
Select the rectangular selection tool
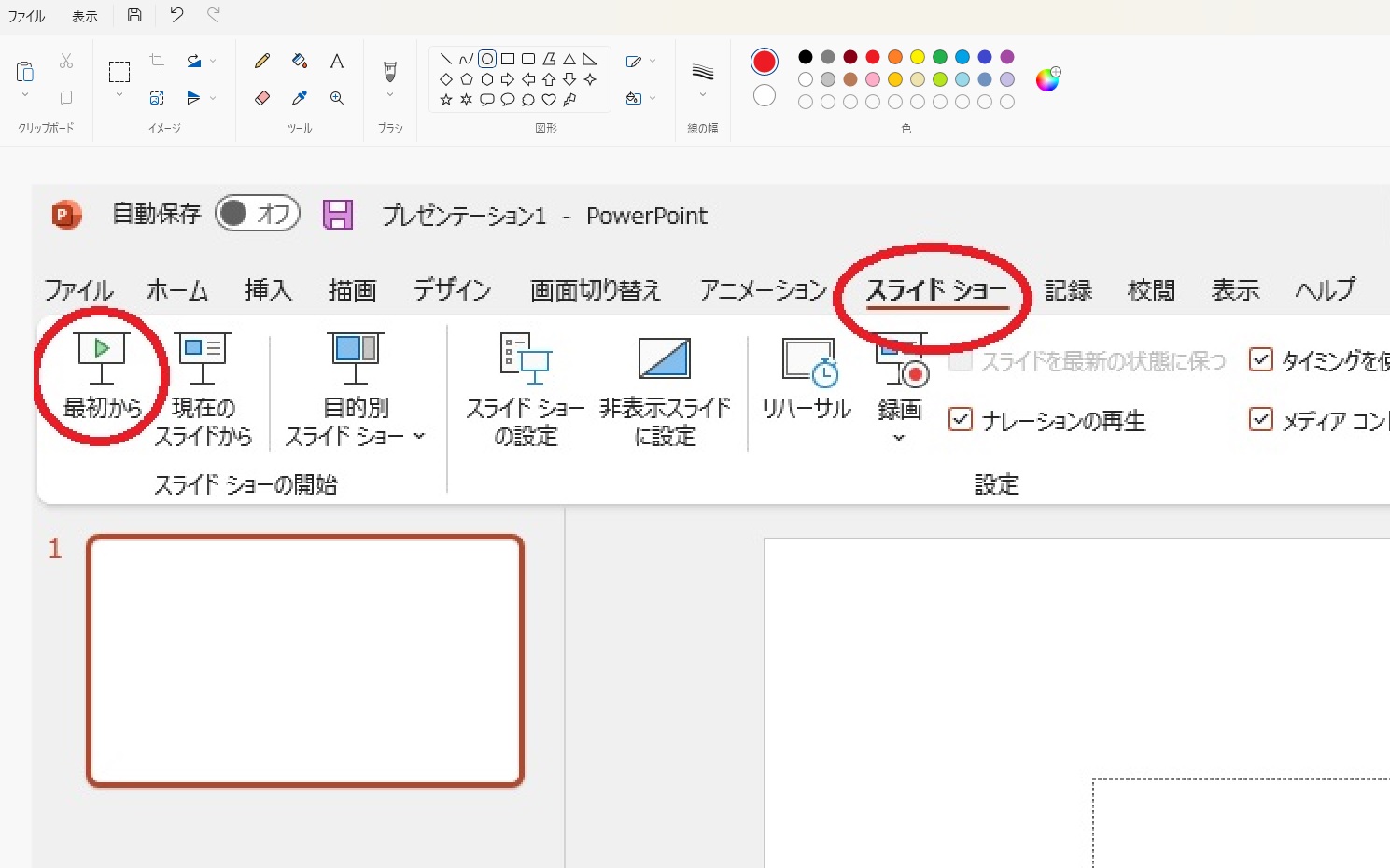tap(119, 72)
